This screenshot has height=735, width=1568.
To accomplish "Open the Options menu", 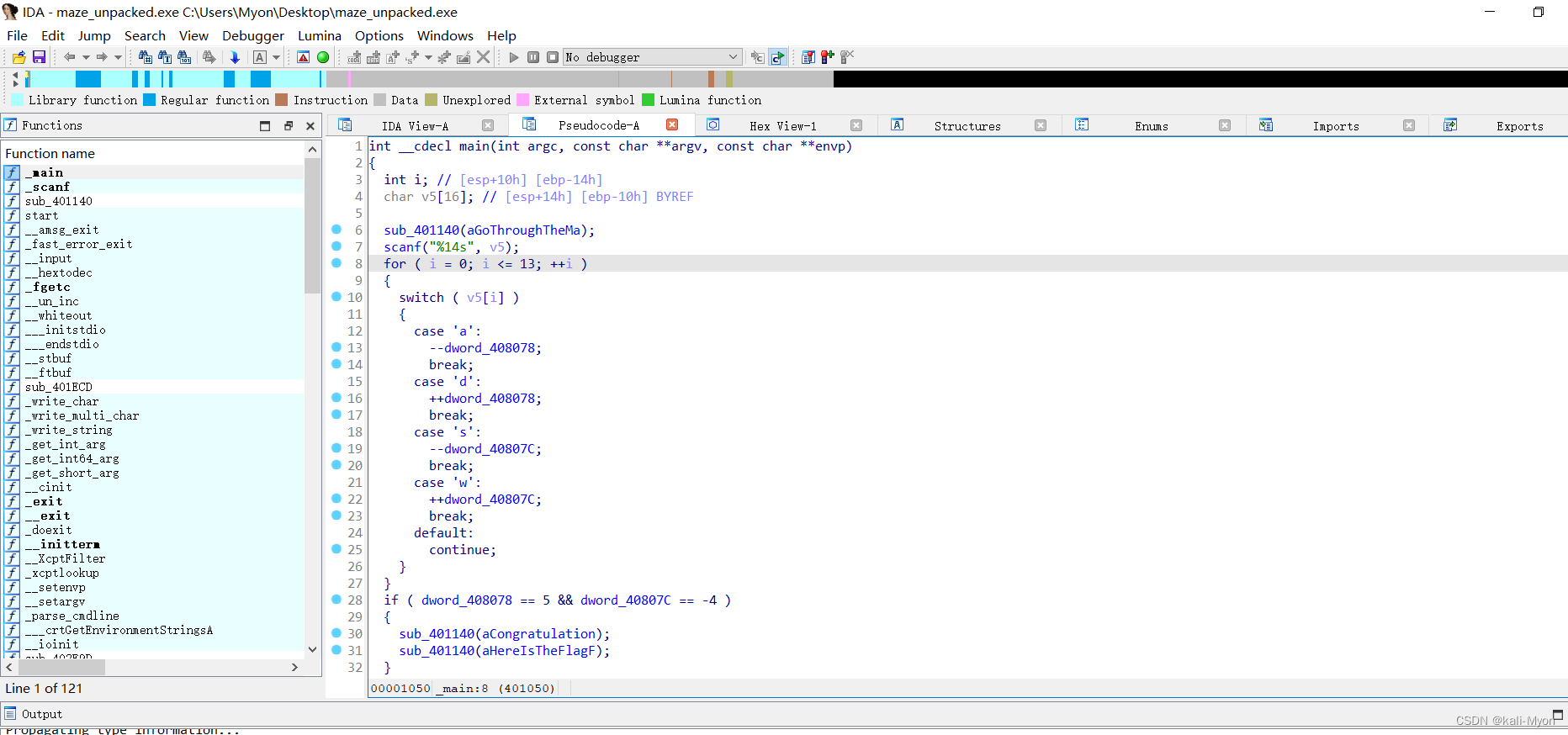I will point(379,35).
